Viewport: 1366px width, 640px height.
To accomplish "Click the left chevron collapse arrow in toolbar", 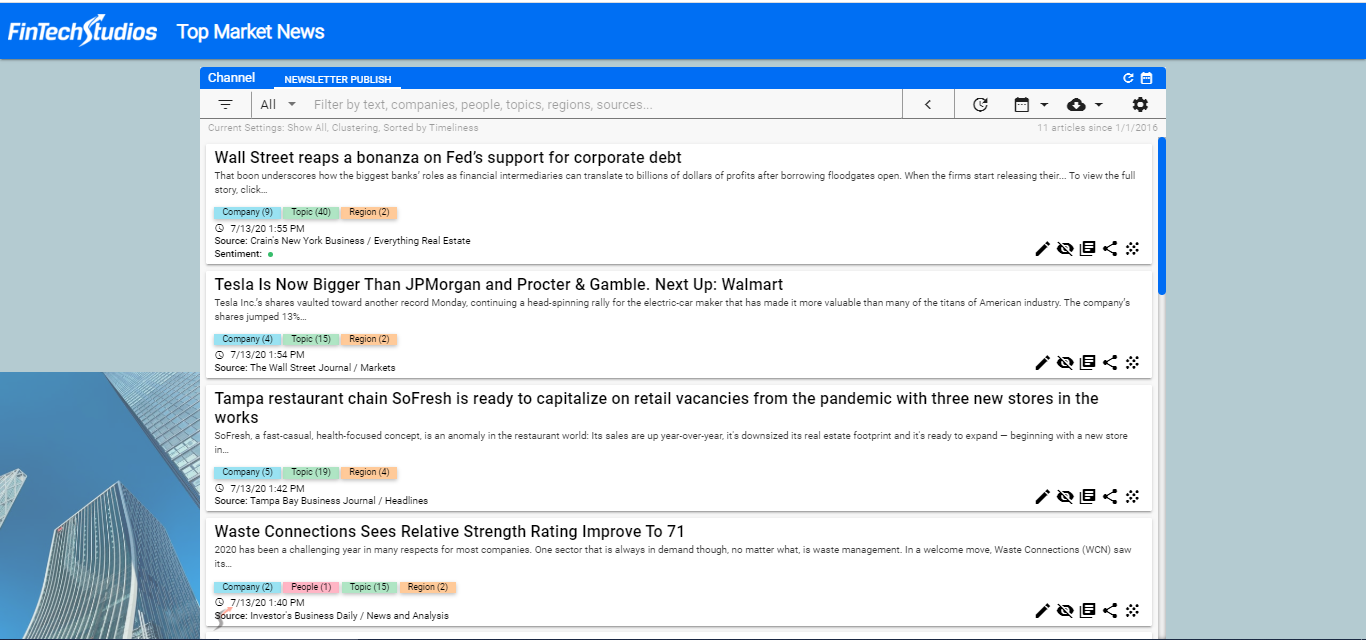I will [928, 104].
